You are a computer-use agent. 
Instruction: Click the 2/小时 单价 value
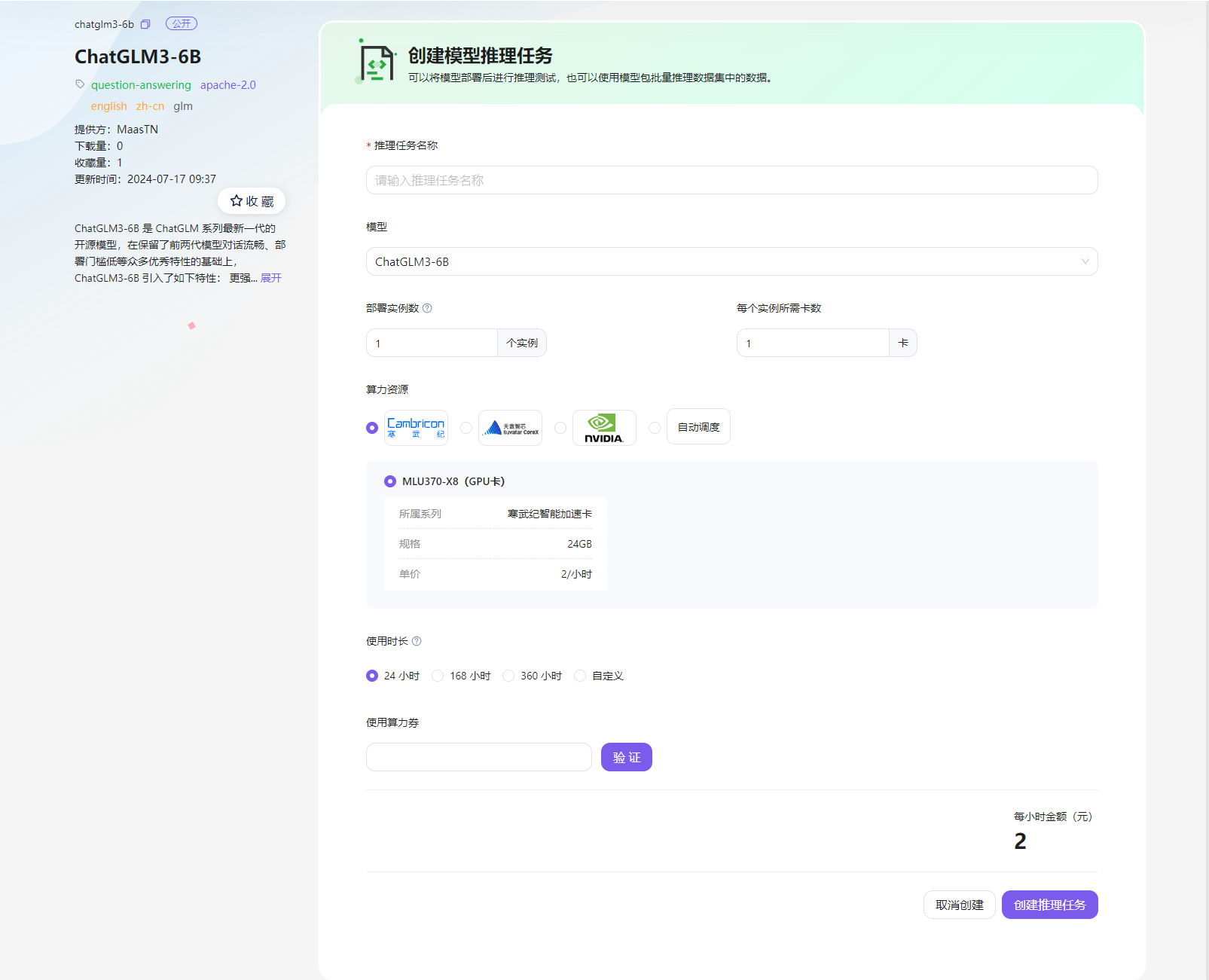(x=576, y=574)
